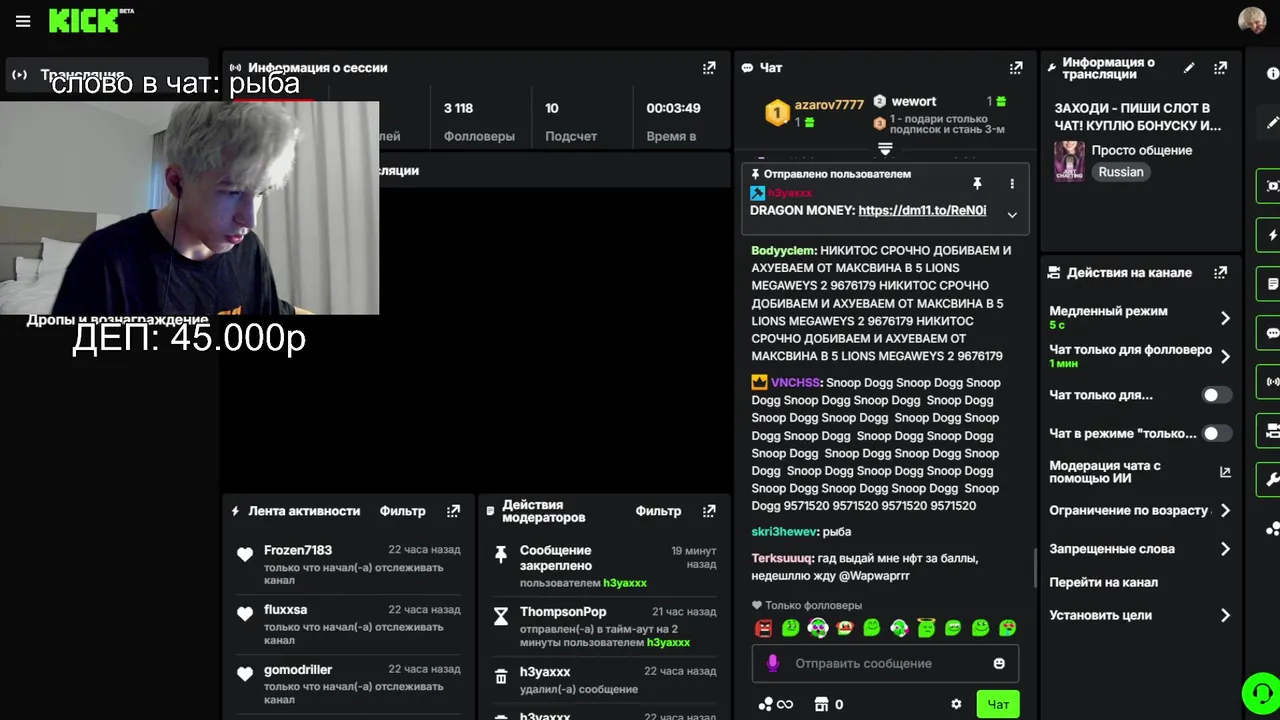Screen dimensions: 1280x720
Task: Open the green headset support button
Action: pyautogui.click(x=1261, y=692)
